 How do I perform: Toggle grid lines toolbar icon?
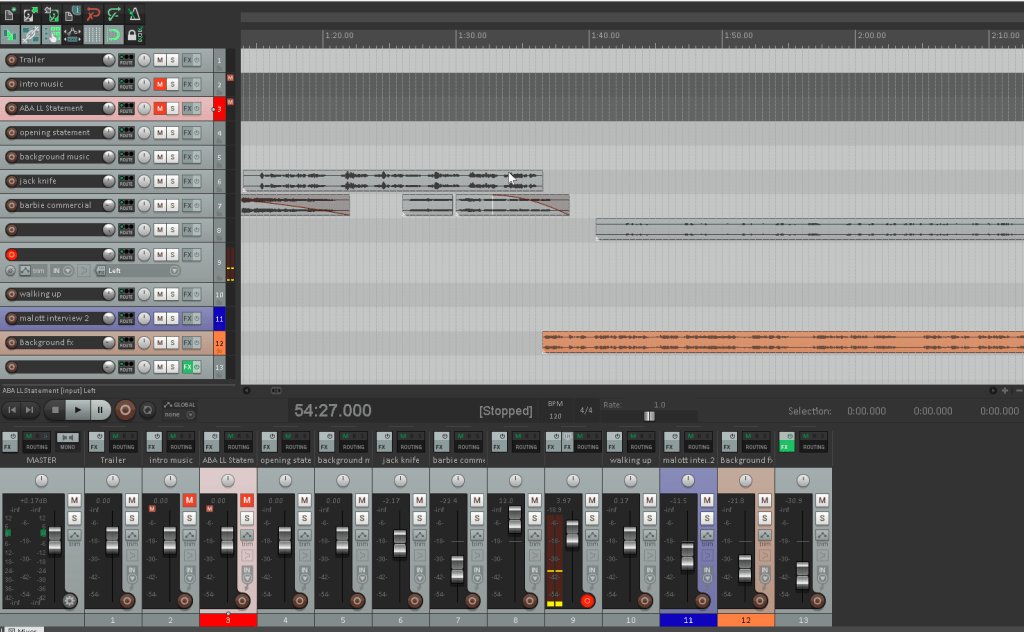pyautogui.click(x=93, y=35)
